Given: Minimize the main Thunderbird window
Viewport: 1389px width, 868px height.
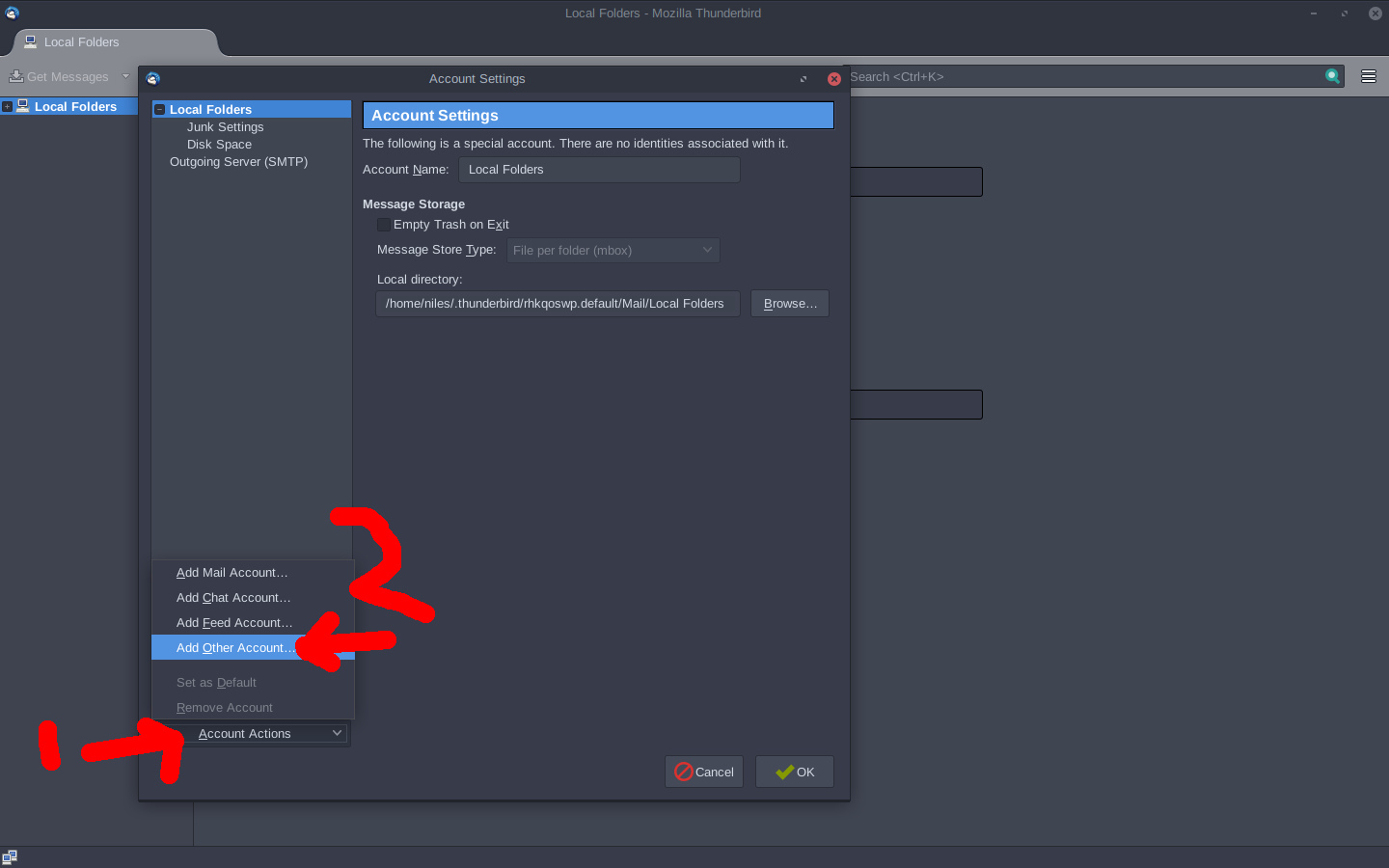Looking at the screenshot, I should tap(1313, 14).
